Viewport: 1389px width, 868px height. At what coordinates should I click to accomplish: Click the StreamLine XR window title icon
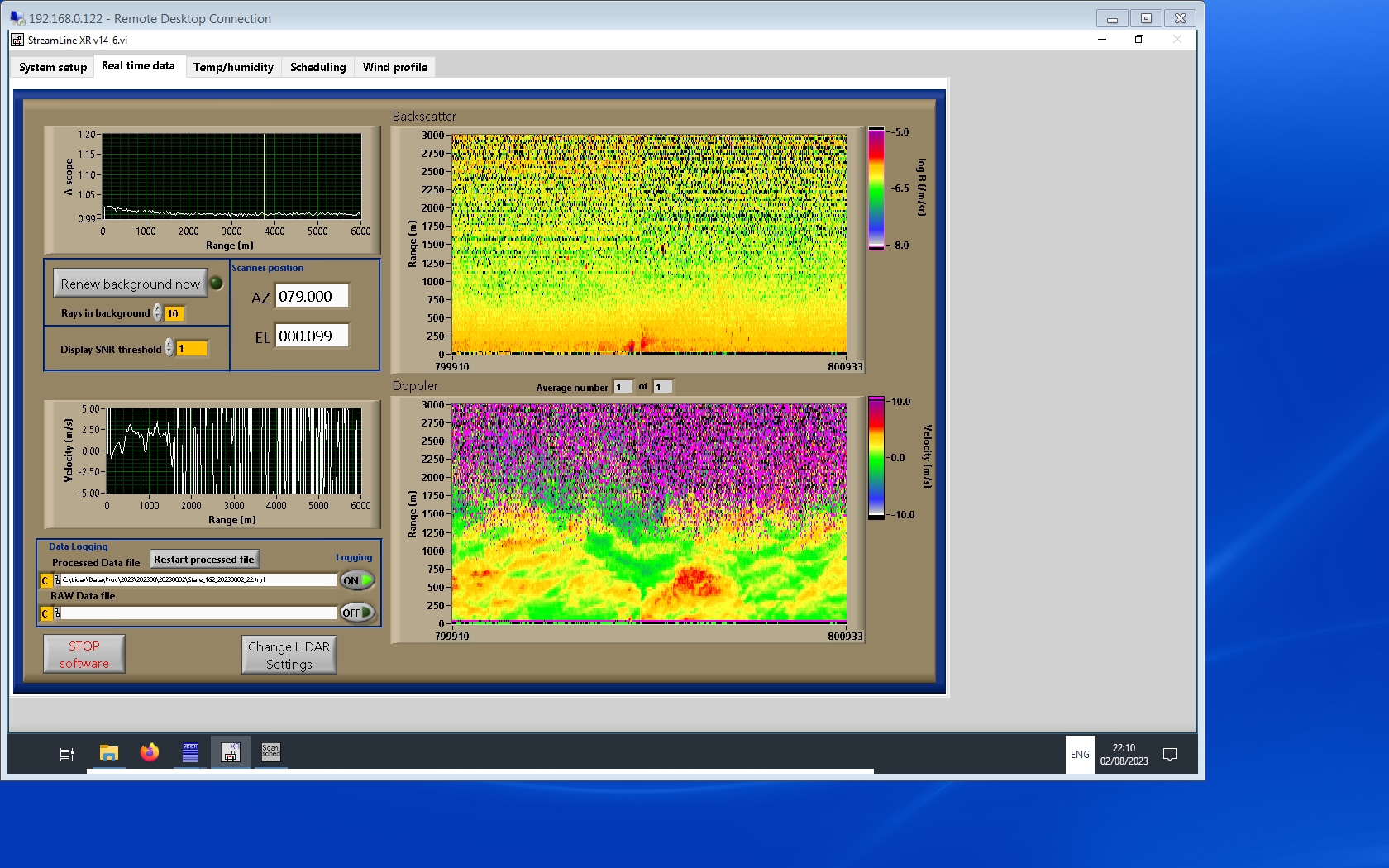(x=17, y=40)
